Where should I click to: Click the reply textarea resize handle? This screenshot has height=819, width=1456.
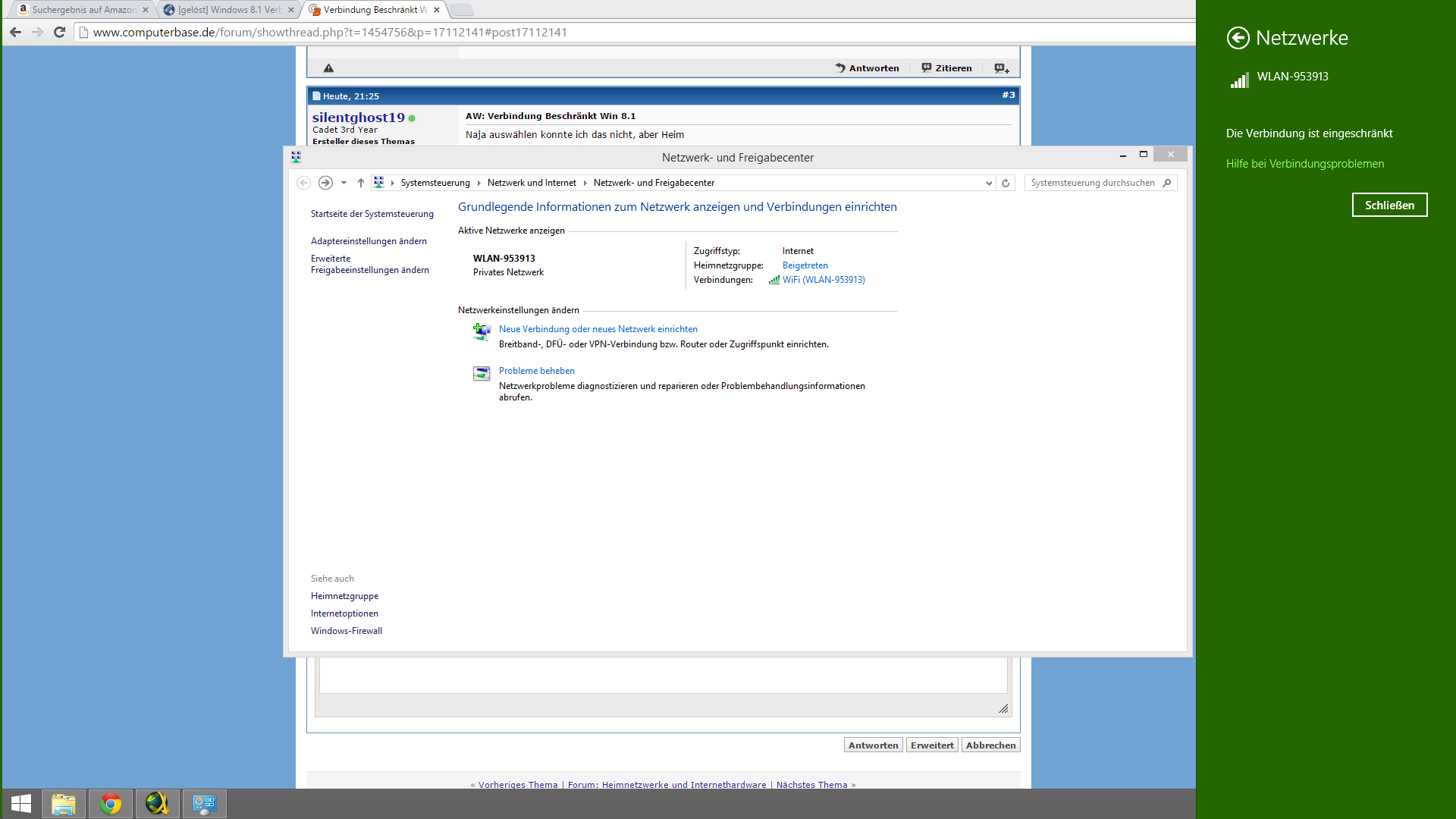coord(1003,708)
